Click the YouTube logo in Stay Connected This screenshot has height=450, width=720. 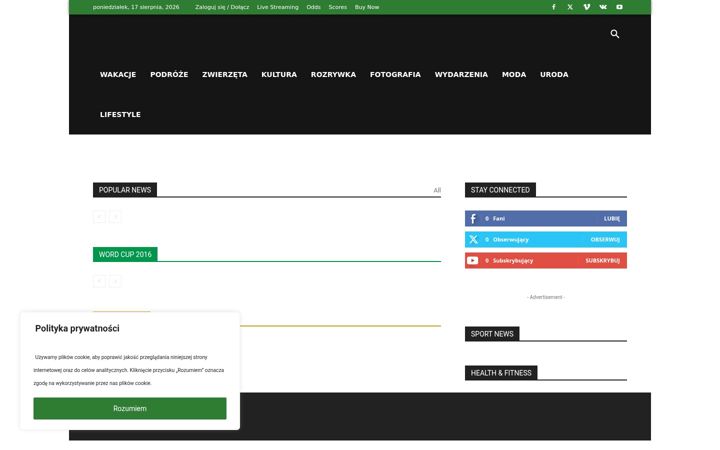click(472, 261)
